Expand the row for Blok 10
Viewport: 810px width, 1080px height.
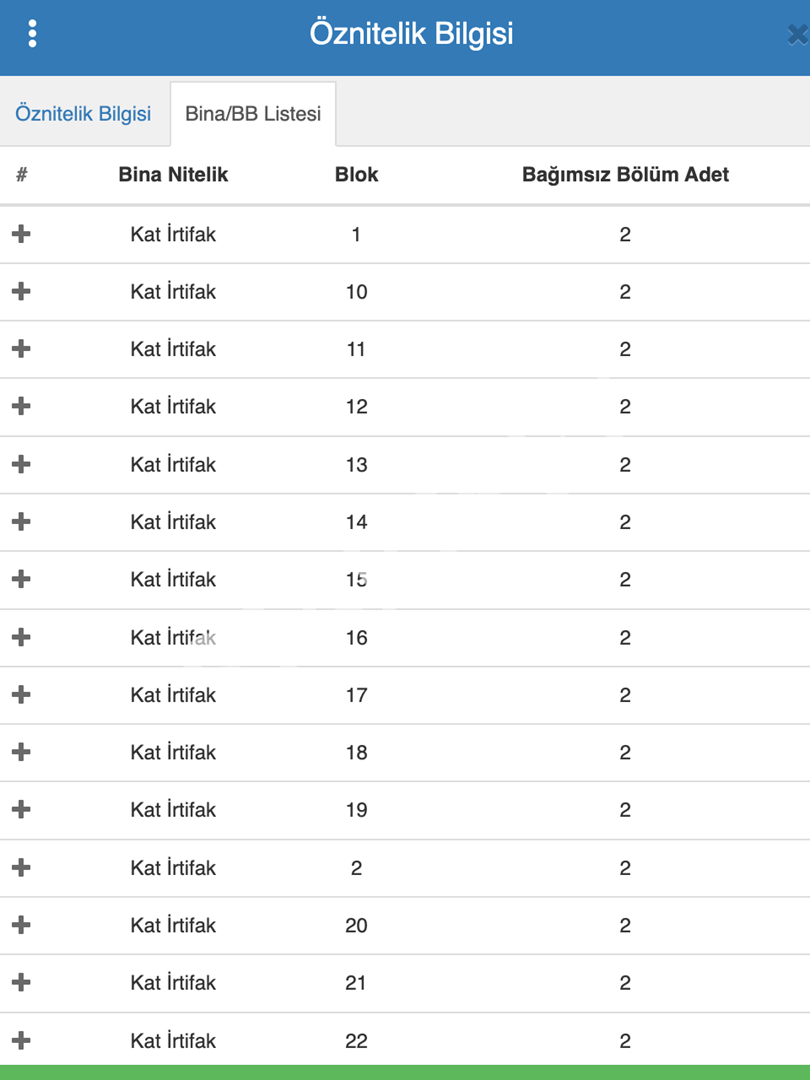pos(21,291)
